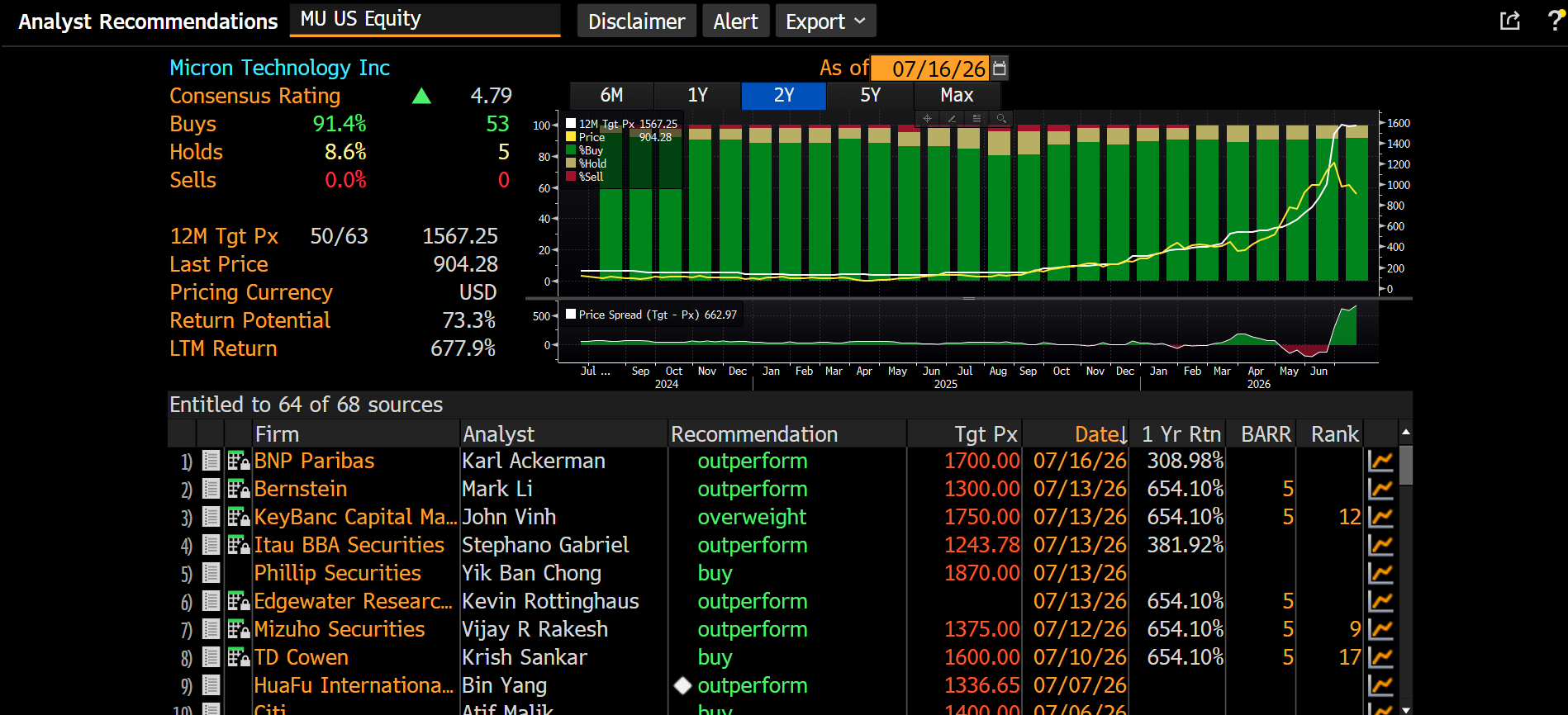Screen dimensions: 1568x715
Task: Open the Bernstein research document icon
Action: point(211,489)
